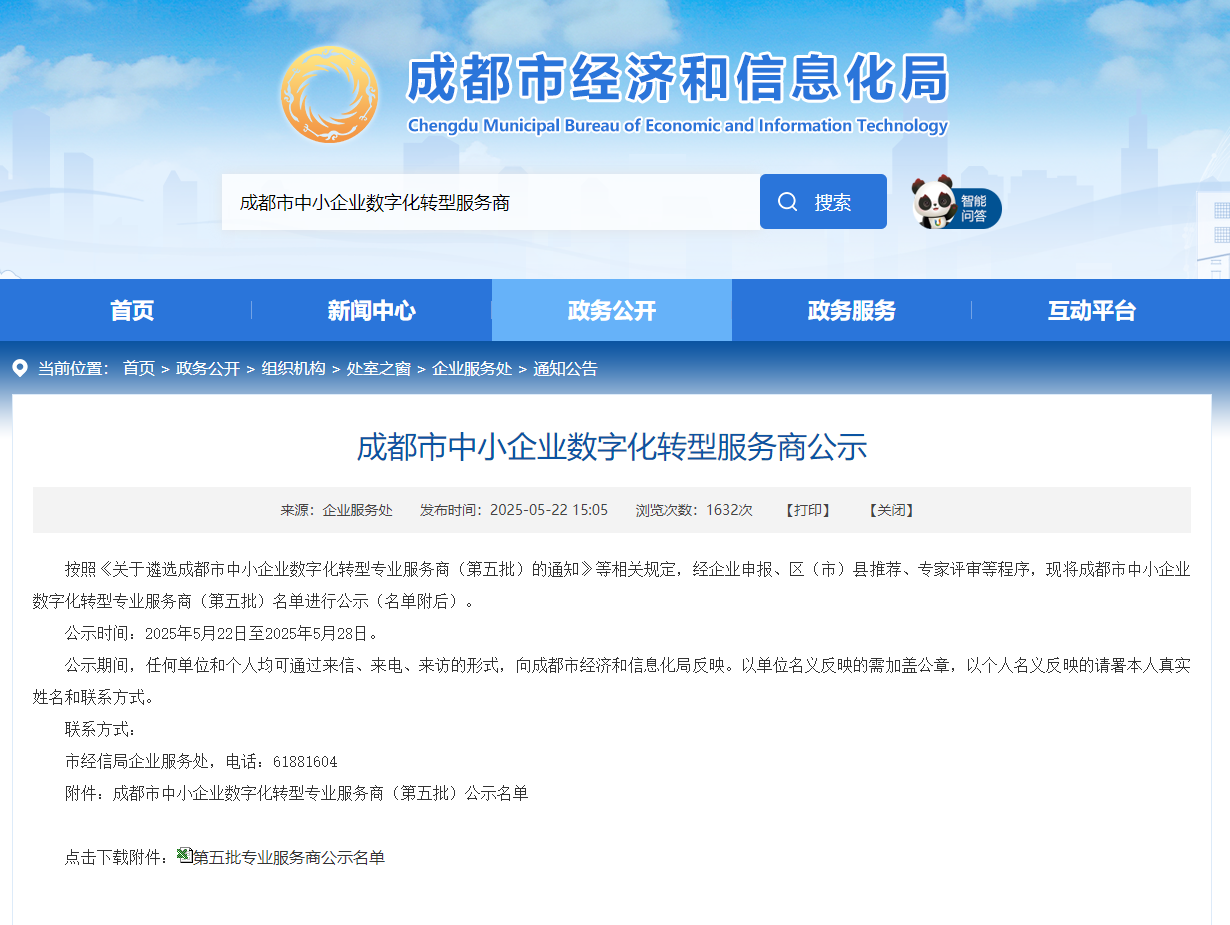Open 处室之窗 breadcrumb link
This screenshot has width=1230, height=925.
tap(378, 368)
